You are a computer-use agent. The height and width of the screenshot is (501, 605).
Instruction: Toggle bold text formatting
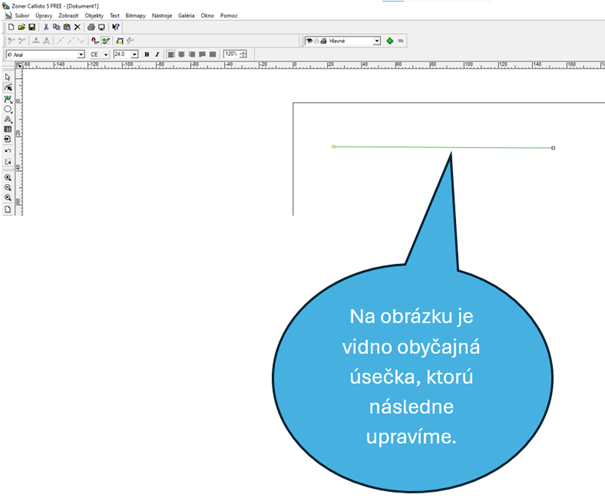click(x=147, y=54)
